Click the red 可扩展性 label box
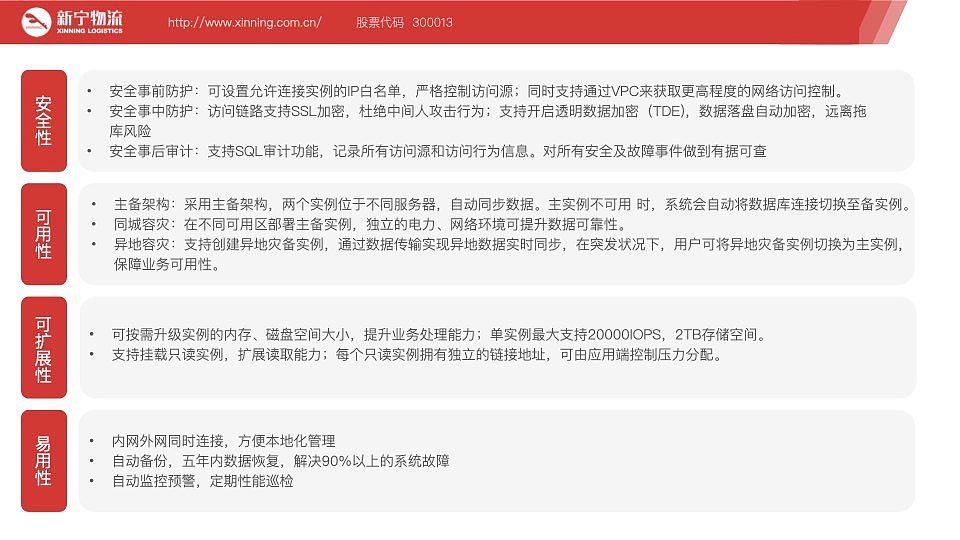This screenshot has height=540, width=960. tap(44, 348)
